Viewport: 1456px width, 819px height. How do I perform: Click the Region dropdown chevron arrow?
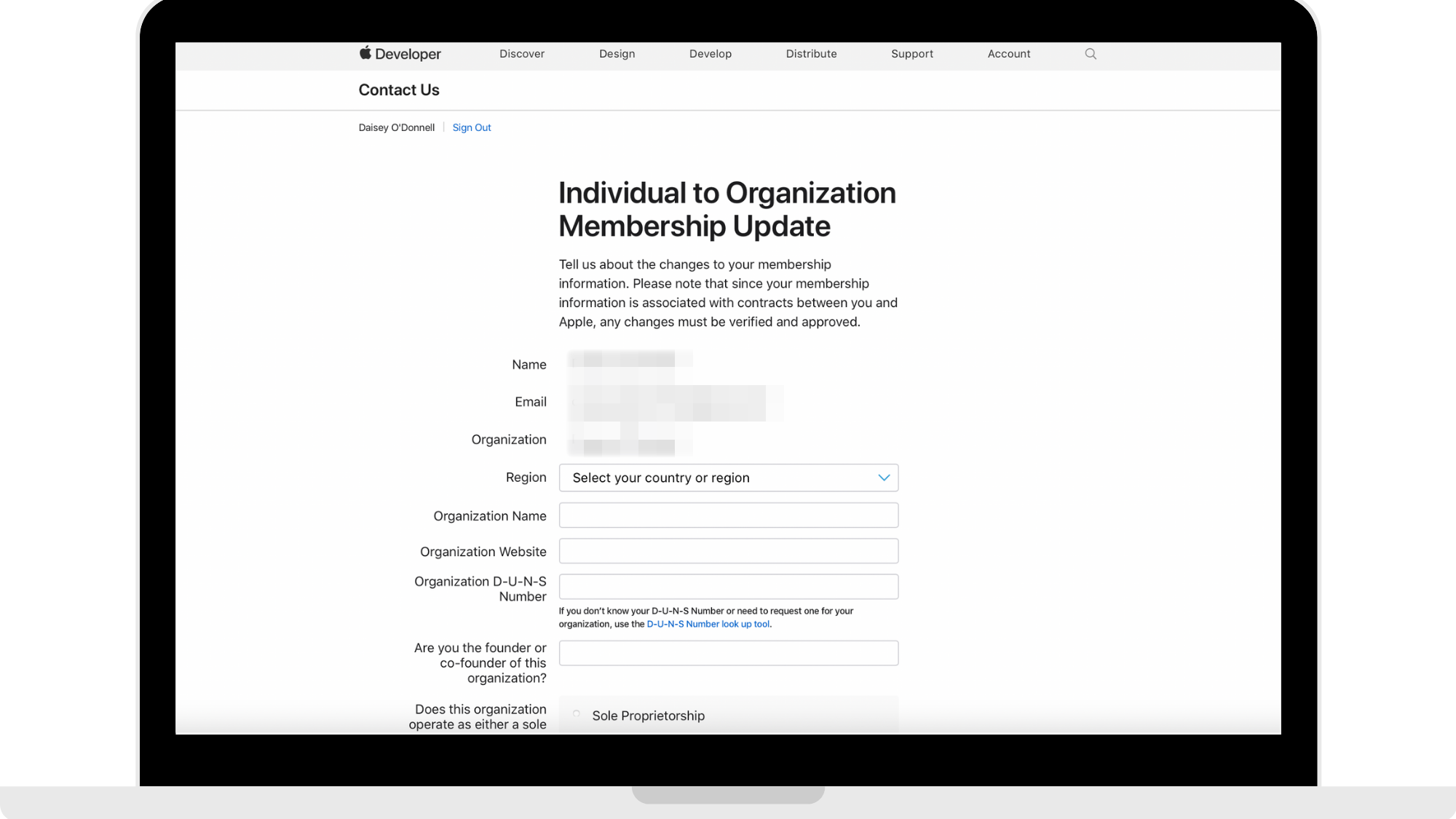point(884,478)
